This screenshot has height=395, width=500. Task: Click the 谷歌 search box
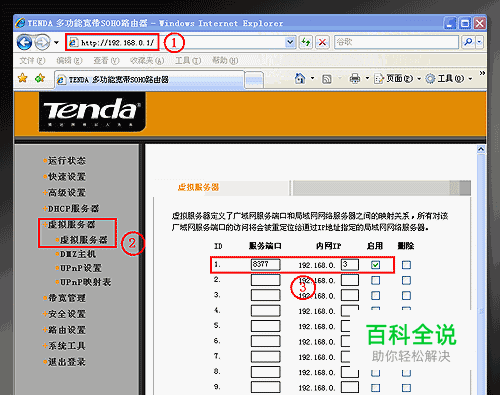click(x=397, y=42)
